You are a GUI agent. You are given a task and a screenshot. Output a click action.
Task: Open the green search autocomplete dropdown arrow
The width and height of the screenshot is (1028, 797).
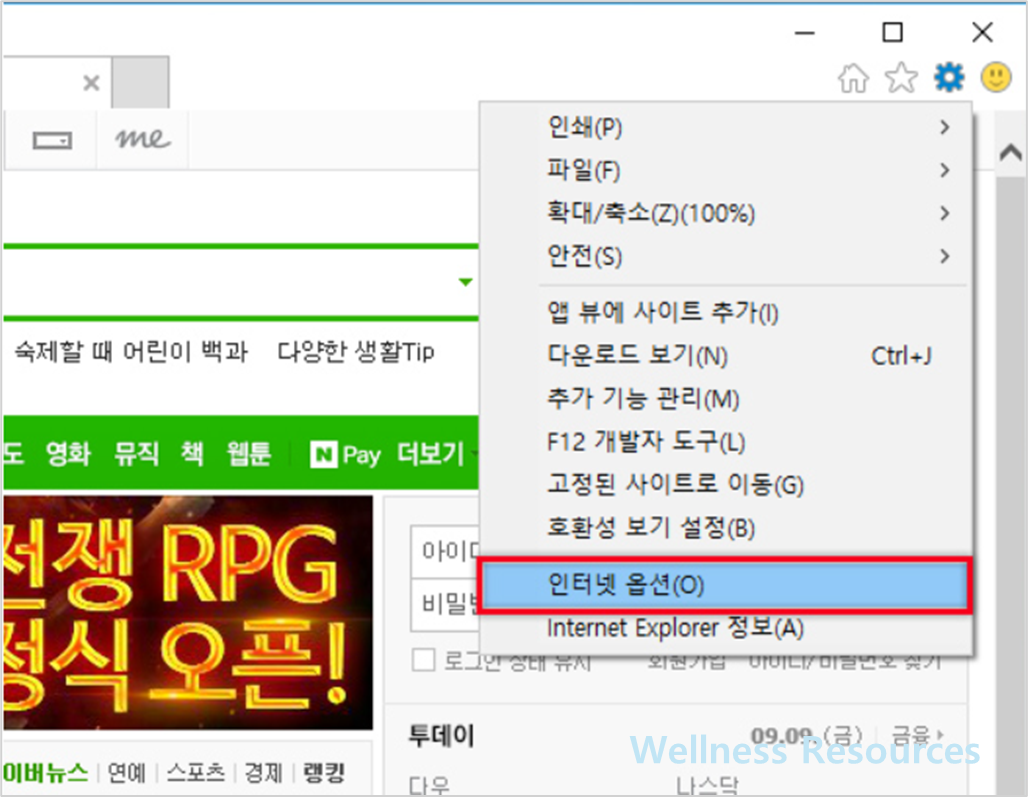[x=465, y=282]
